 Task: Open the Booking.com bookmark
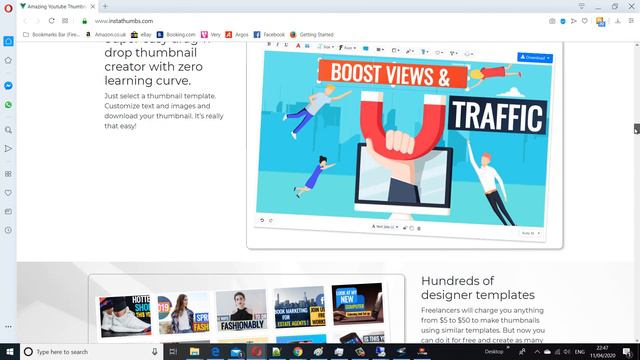pyautogui.click(x=176, y=35)
